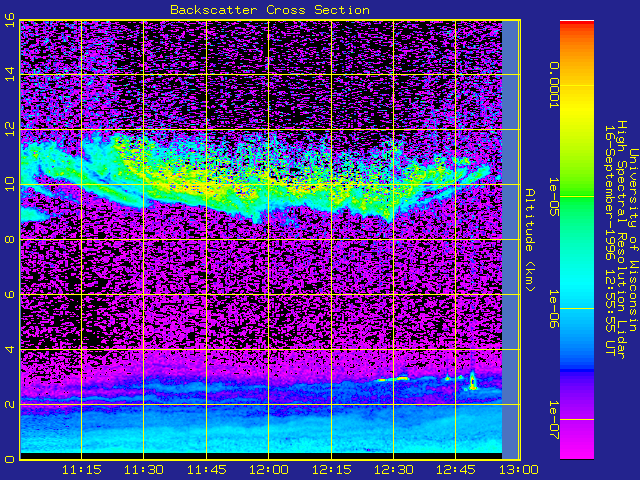Click the 11:45 time axis label
Viewport: 640px width, 480px height.
207,470
